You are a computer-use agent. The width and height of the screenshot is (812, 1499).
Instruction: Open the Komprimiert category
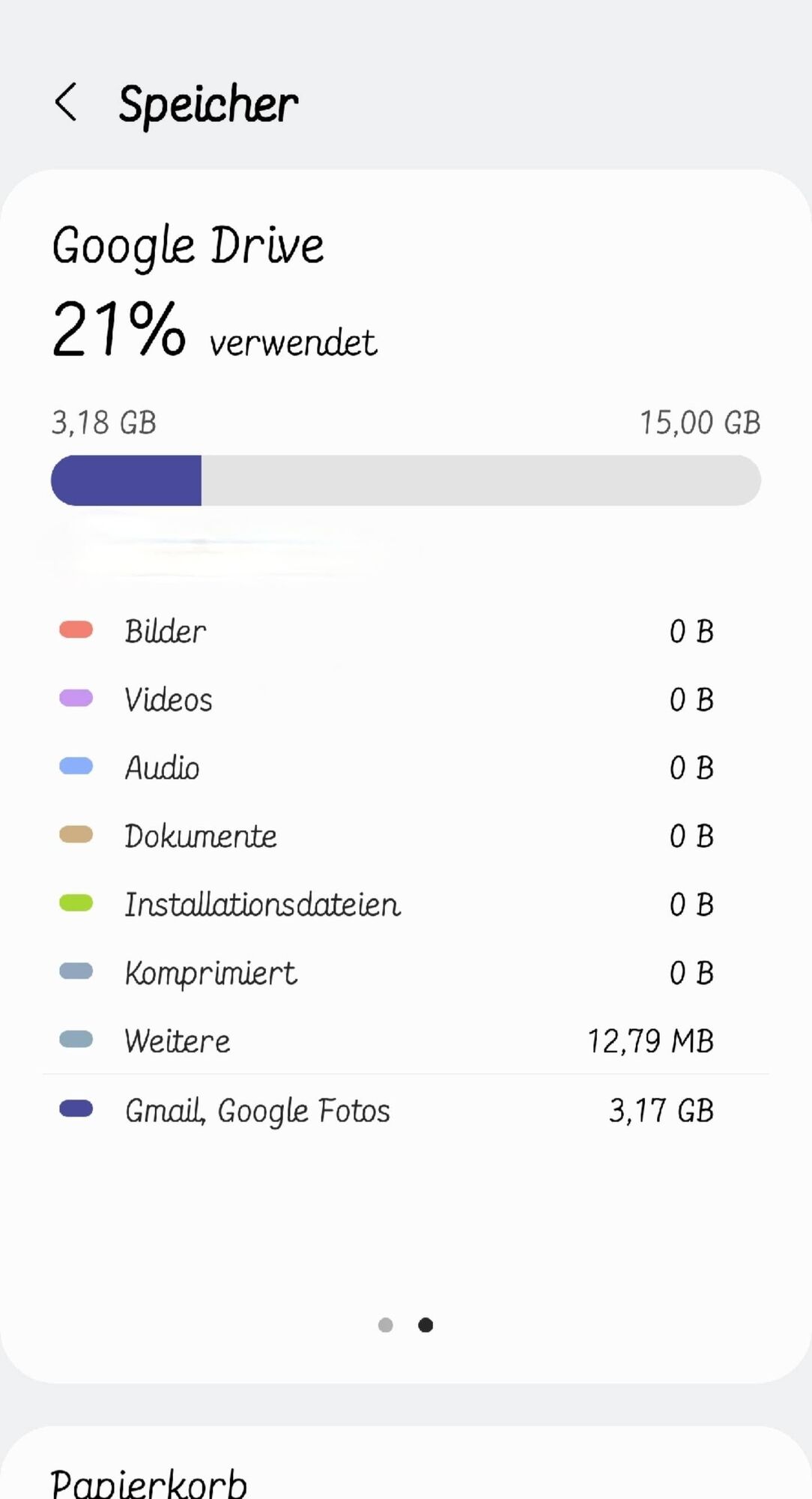tap(406, 972)
